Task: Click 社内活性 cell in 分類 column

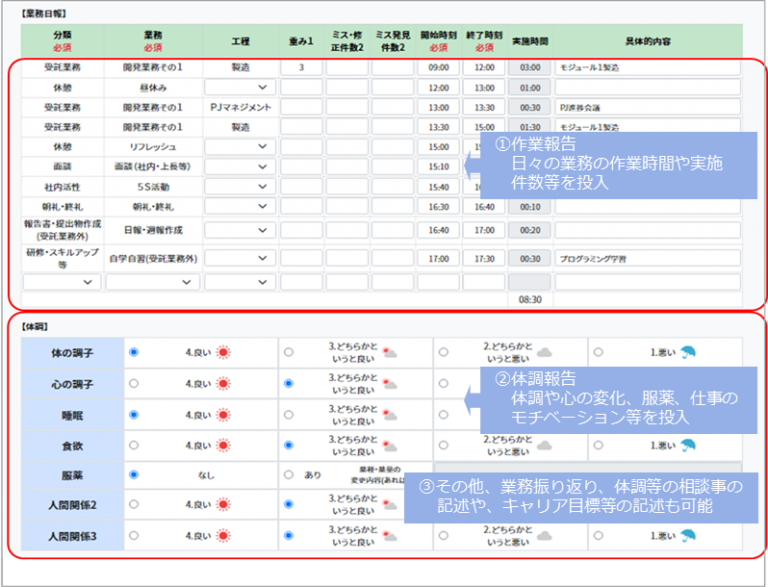Action: point(62,187)
